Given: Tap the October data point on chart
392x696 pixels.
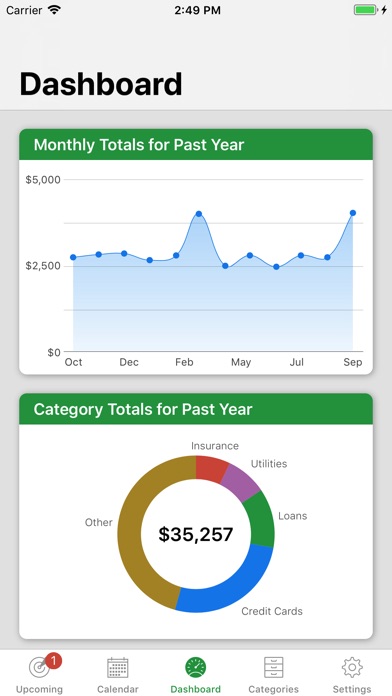Looking at the screenshot, I should 73,257.
